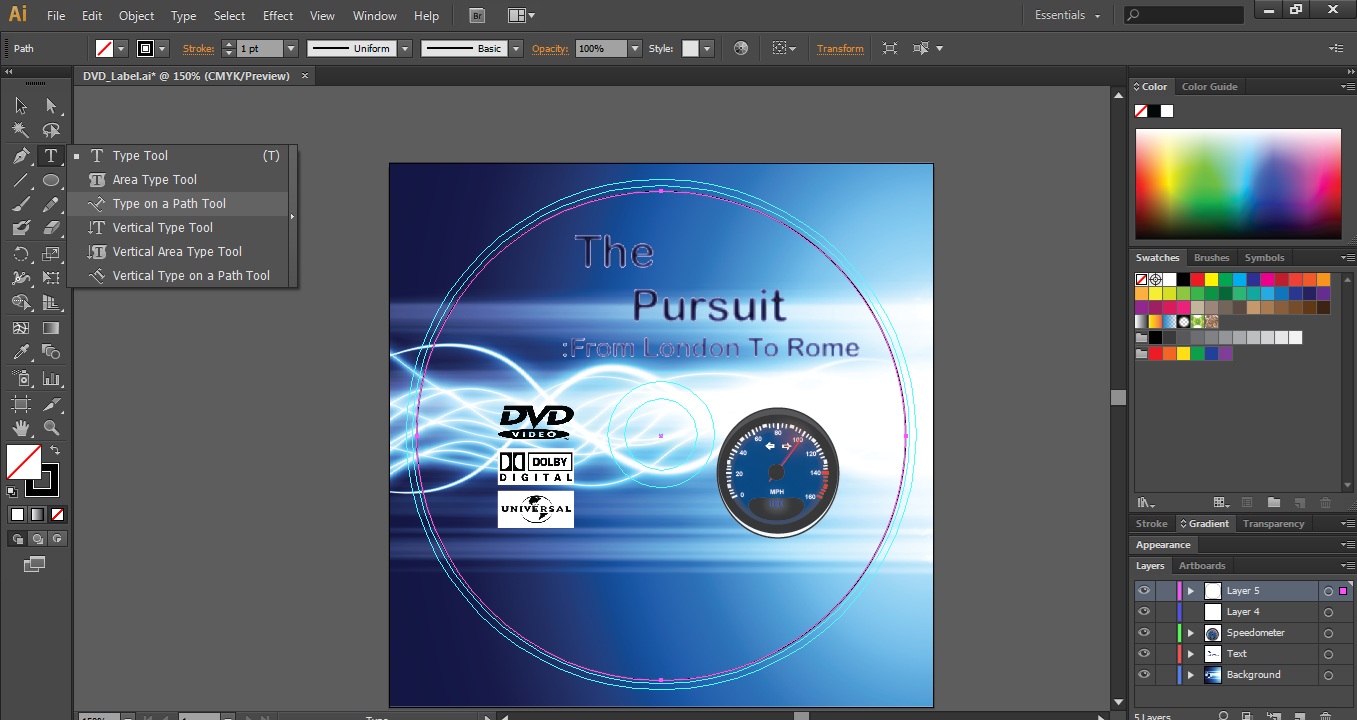Select the Magic Wand tool
This screenshot has height=720, width=1357.
coord(21,130)
